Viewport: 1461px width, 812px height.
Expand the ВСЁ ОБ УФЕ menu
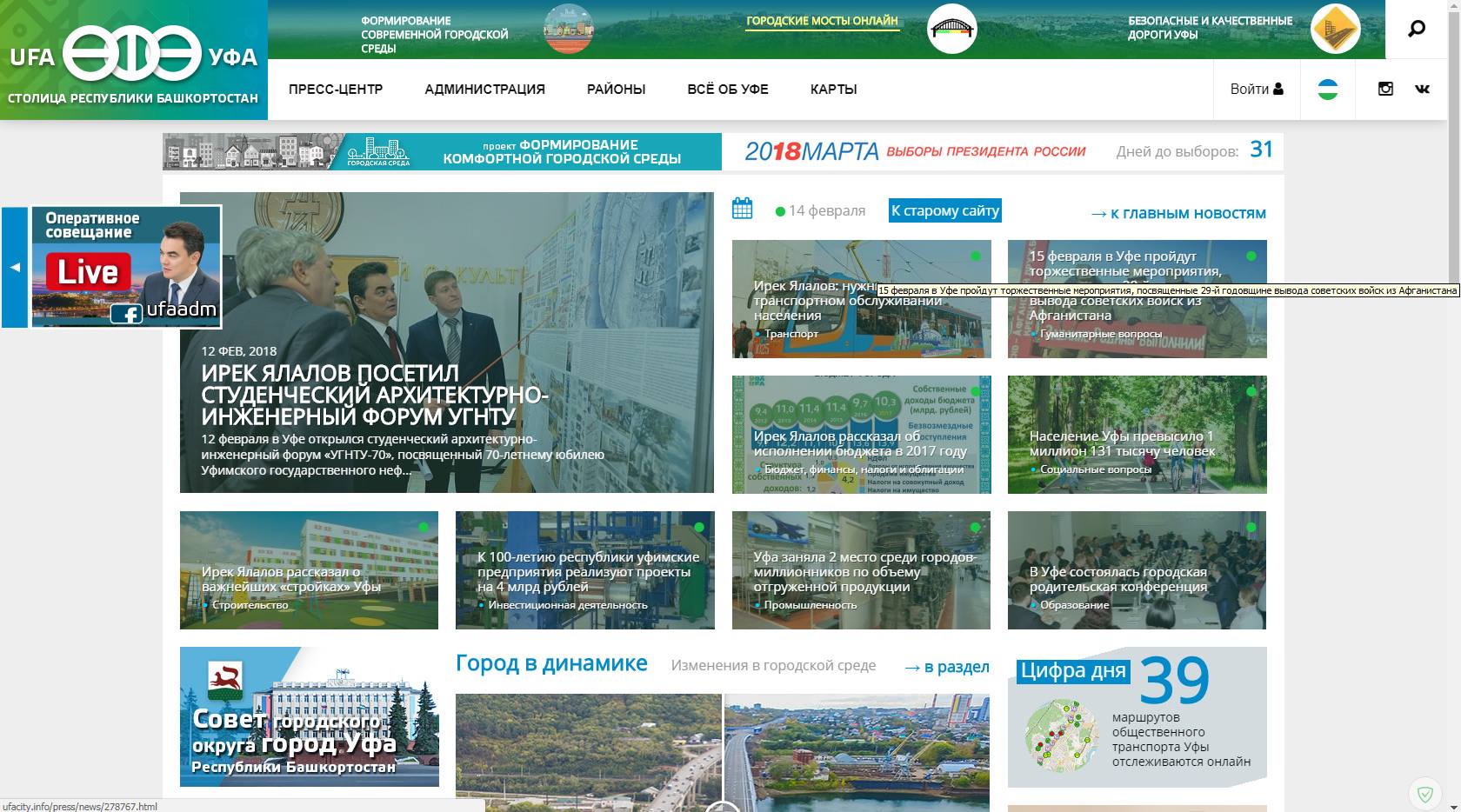coord(728,89)
